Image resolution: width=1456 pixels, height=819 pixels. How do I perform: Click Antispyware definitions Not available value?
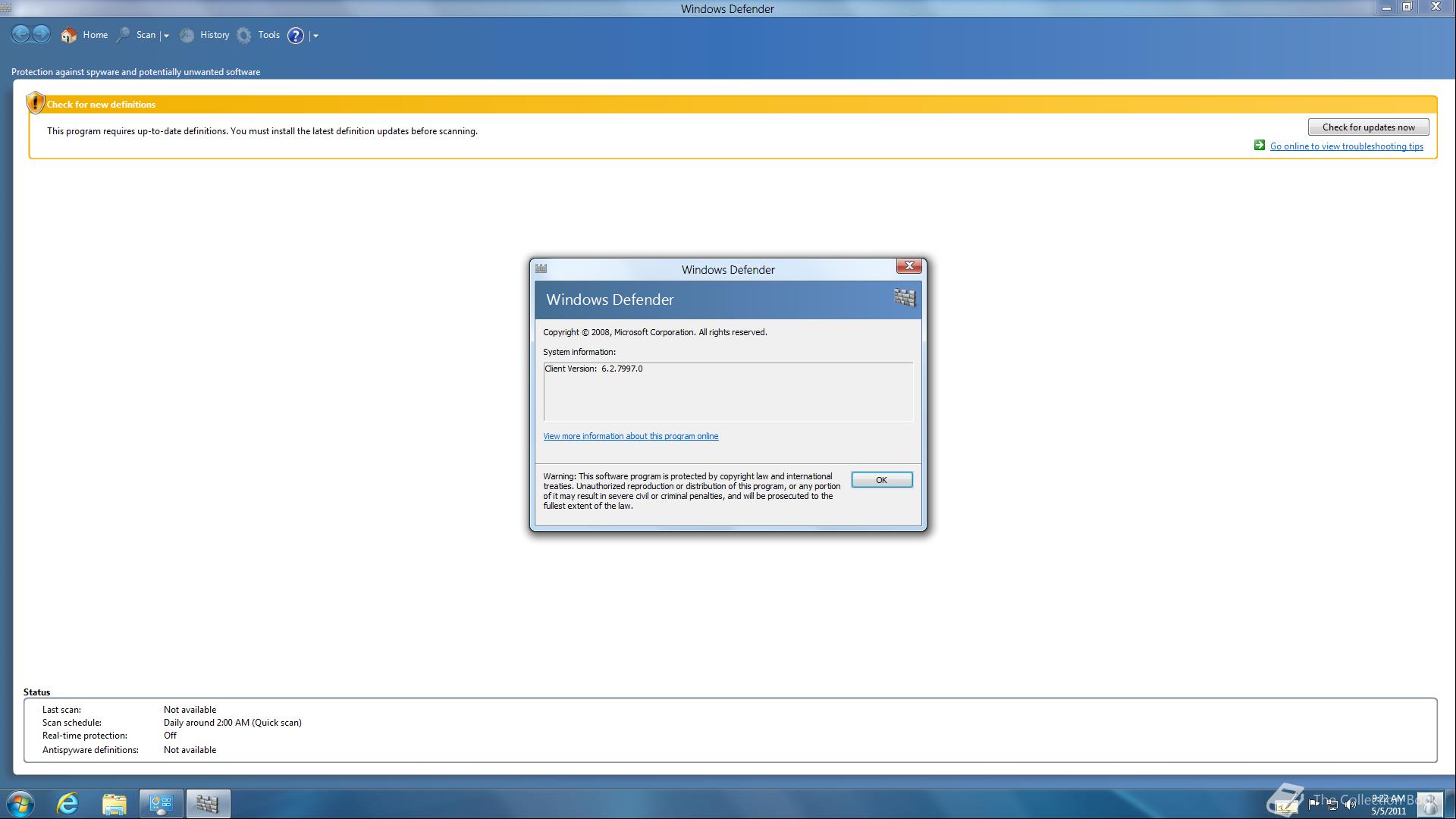190,750
